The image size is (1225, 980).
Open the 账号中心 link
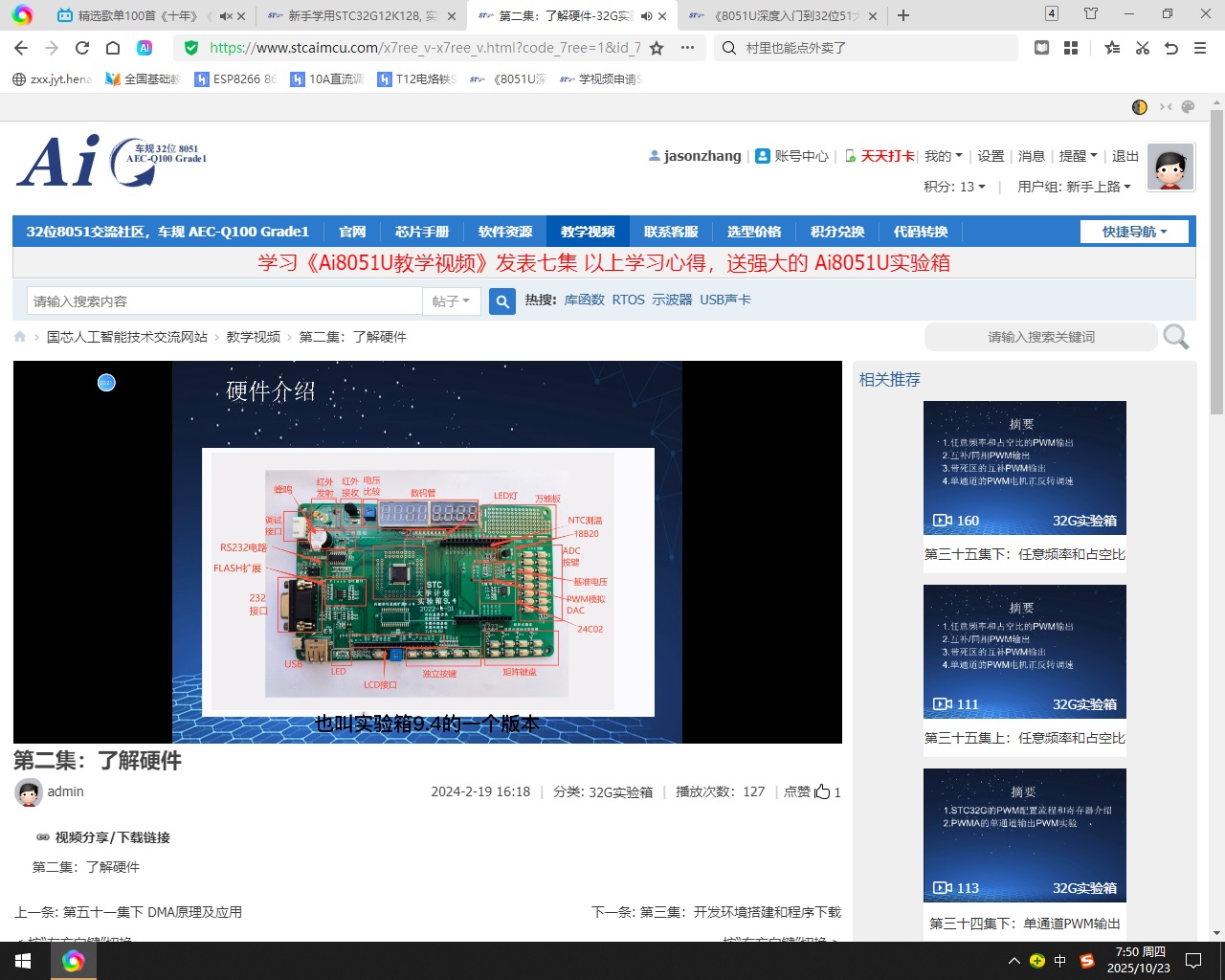click(791, 156)
